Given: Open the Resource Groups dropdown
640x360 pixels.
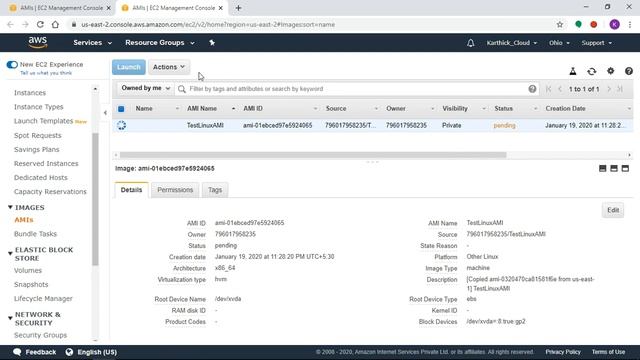Looking at the screenshot, I should [x=160, y=42].
